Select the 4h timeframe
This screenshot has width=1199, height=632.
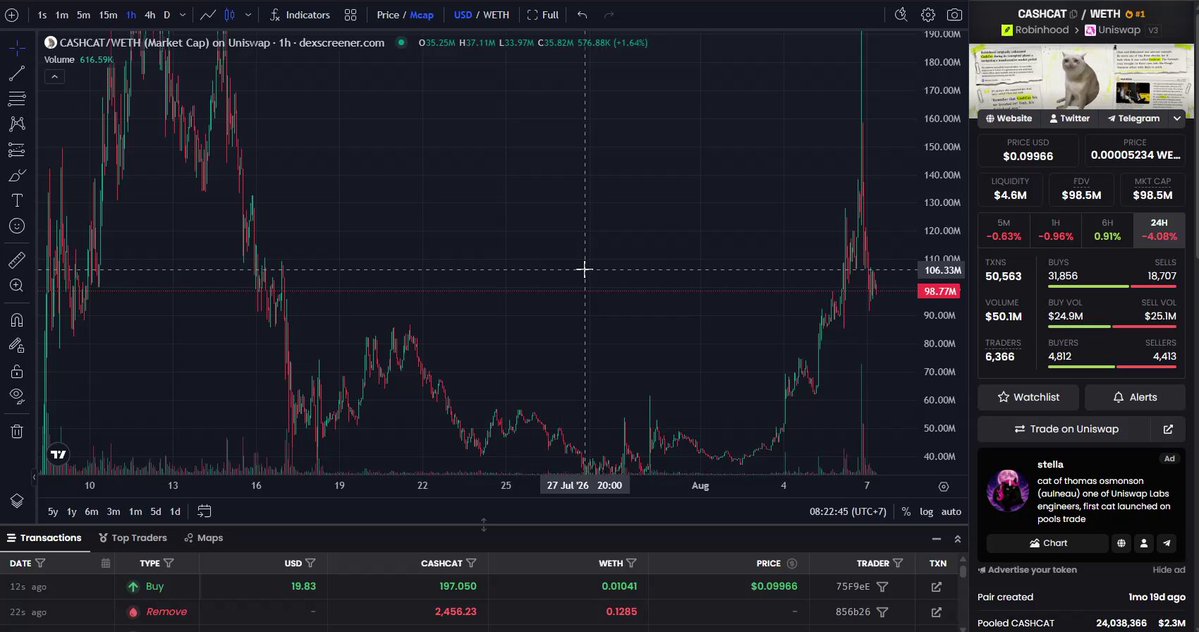[150, 15]
